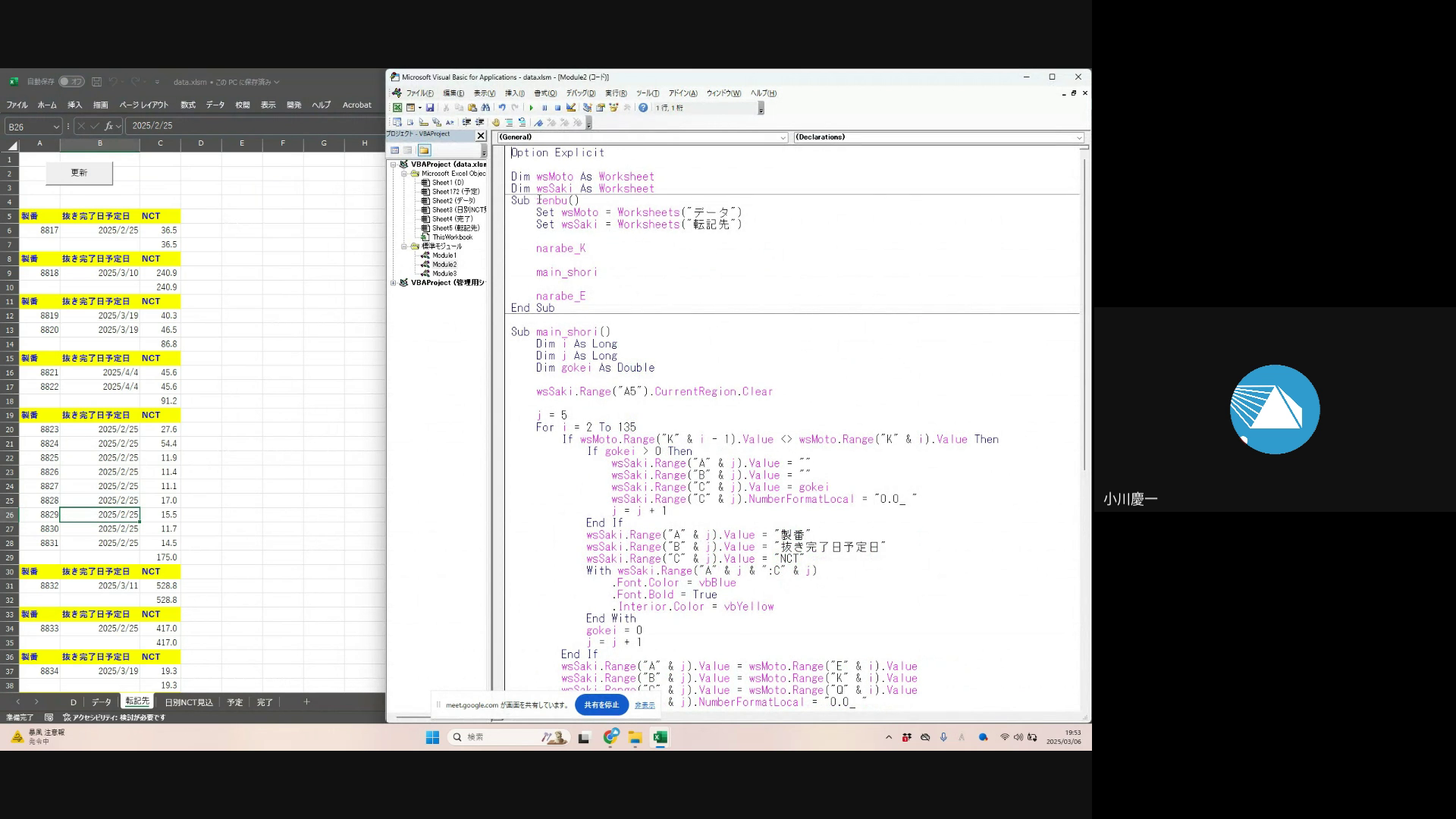This screenshot has height=819, width=1456.
Task: Click the Save icon in the VBA toolbar
Action: click(x=430, y=108)
